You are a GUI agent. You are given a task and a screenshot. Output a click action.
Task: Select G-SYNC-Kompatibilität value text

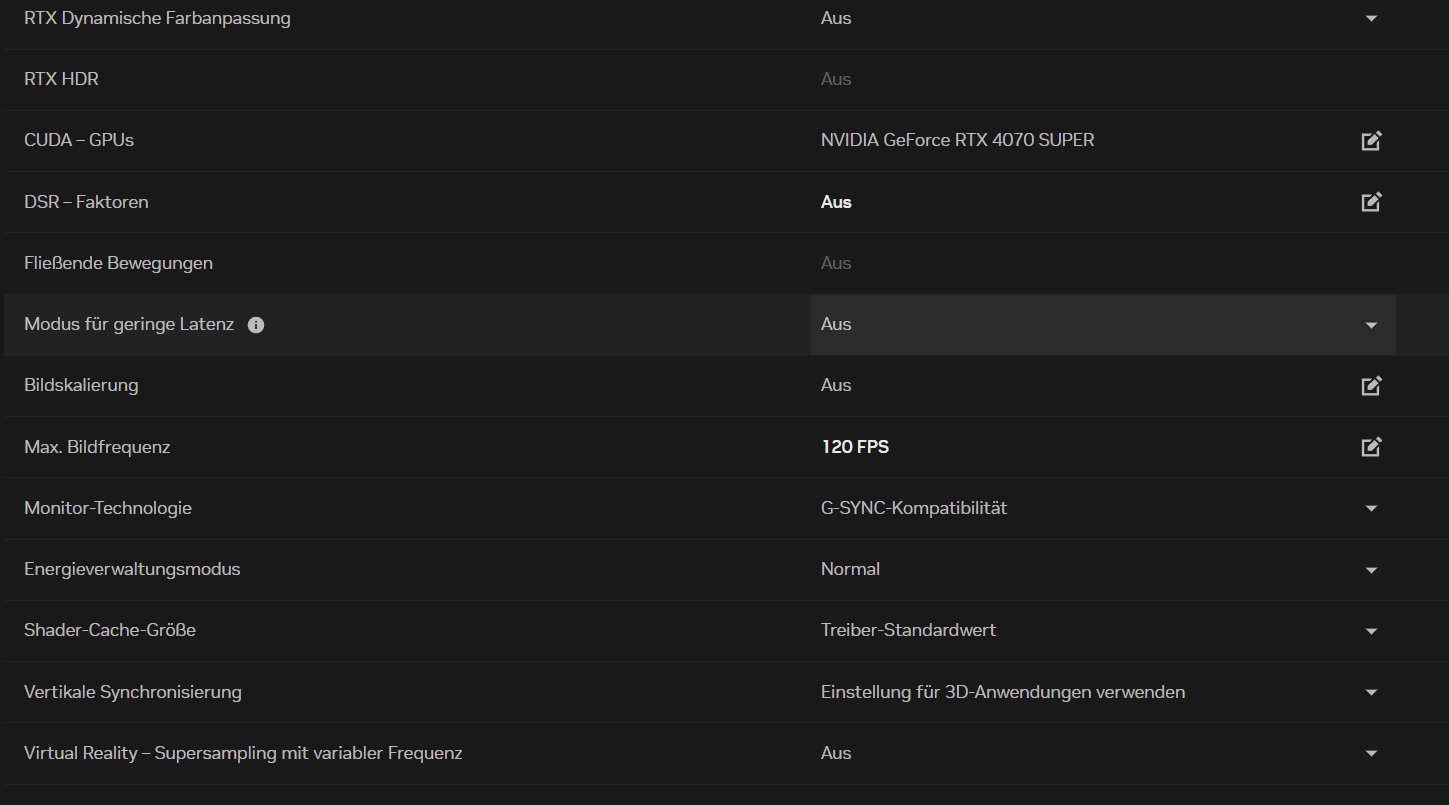pyautogui.click(x=913, y=508)
